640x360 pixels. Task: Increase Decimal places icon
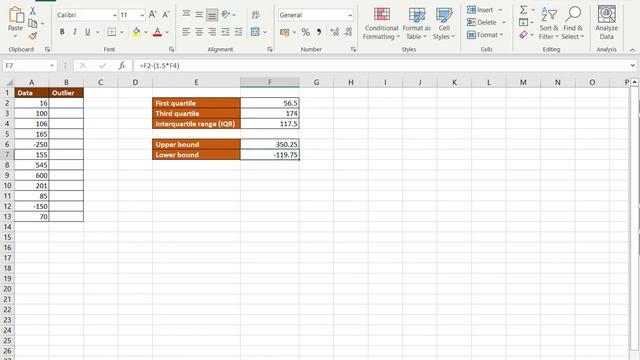[x=335, y=32]
